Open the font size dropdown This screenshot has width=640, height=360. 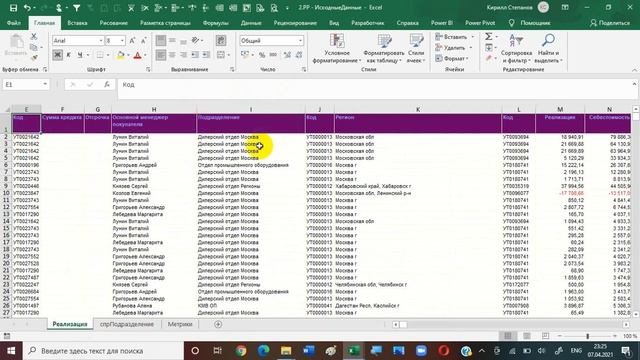122,40
